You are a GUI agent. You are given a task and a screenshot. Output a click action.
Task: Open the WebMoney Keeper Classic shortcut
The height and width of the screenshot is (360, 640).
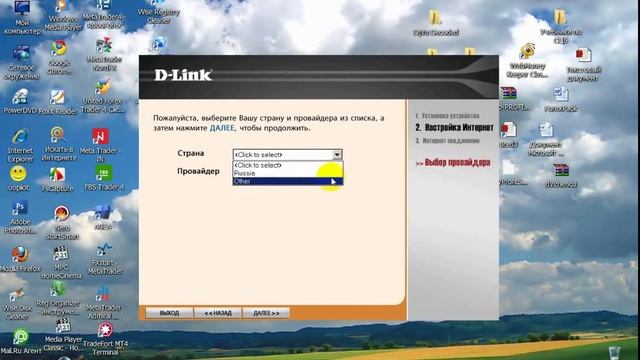pos(527,60)
